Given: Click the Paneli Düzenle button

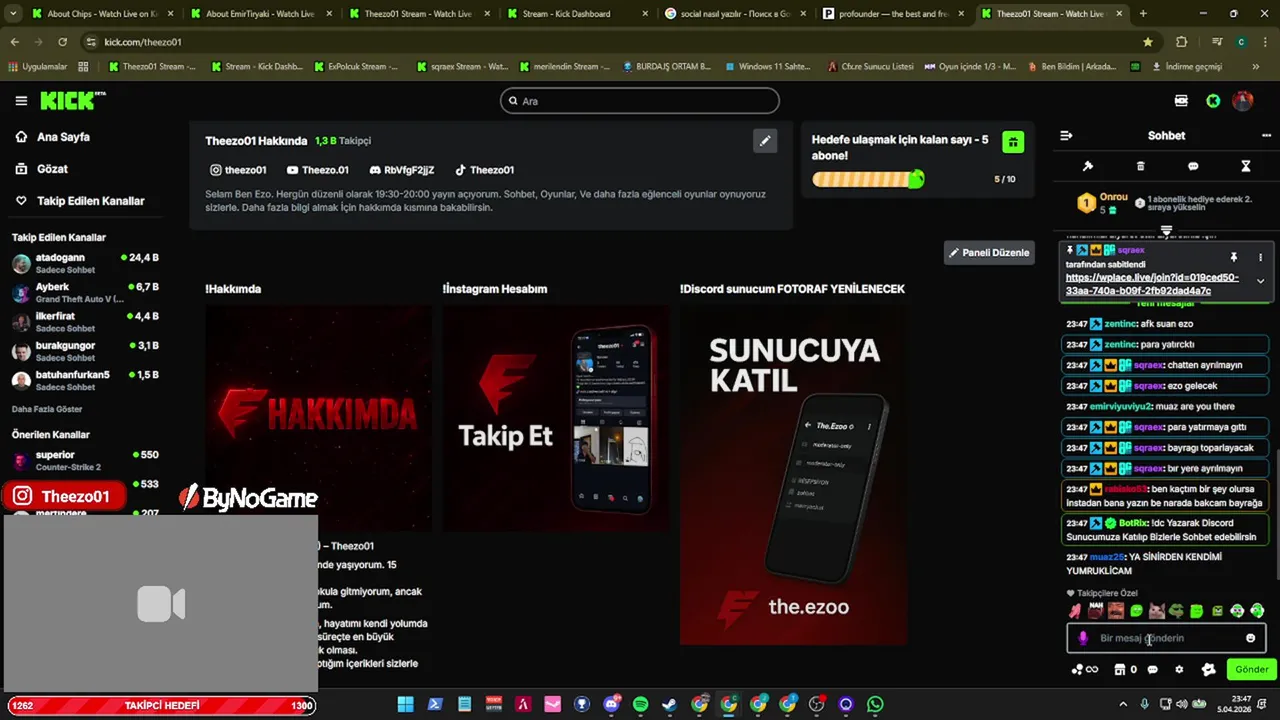Looking at the screenshot, I should tap(989, 253).
